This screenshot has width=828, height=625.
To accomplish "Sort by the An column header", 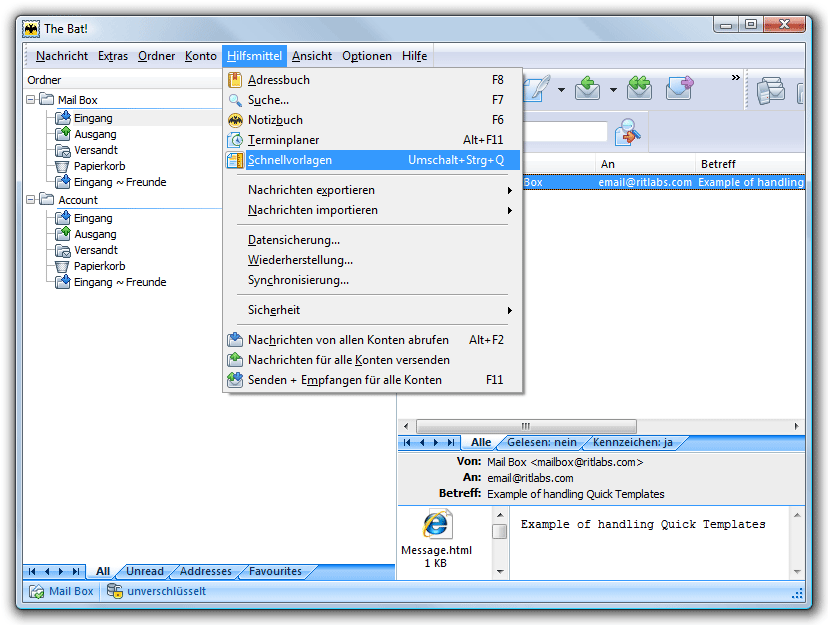I will tap(645, 164).
